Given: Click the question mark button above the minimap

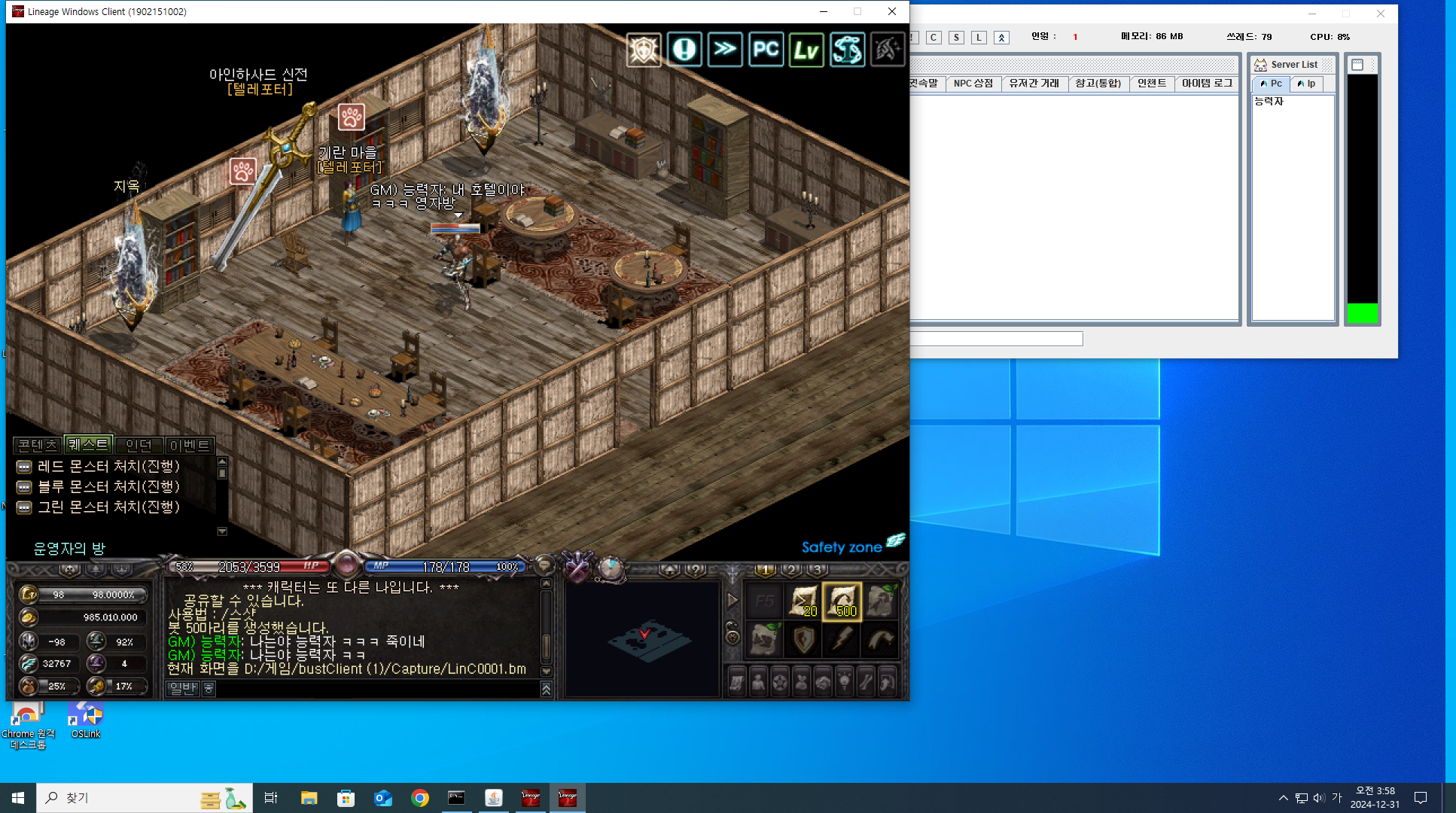Looking at the screenshot, I should pos(696,571).
